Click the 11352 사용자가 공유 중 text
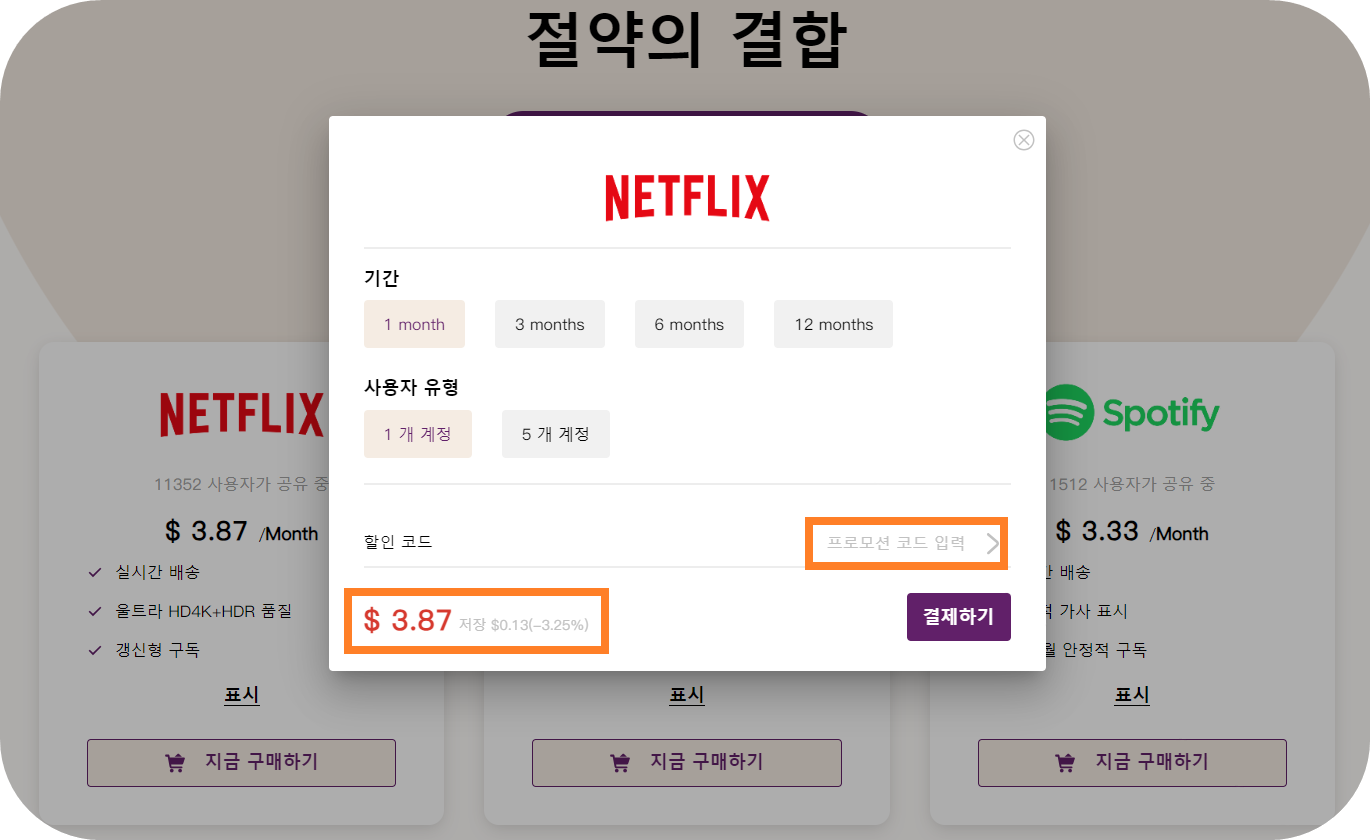The height and width of the screenshot is (840, 1370). pos(242,484)
